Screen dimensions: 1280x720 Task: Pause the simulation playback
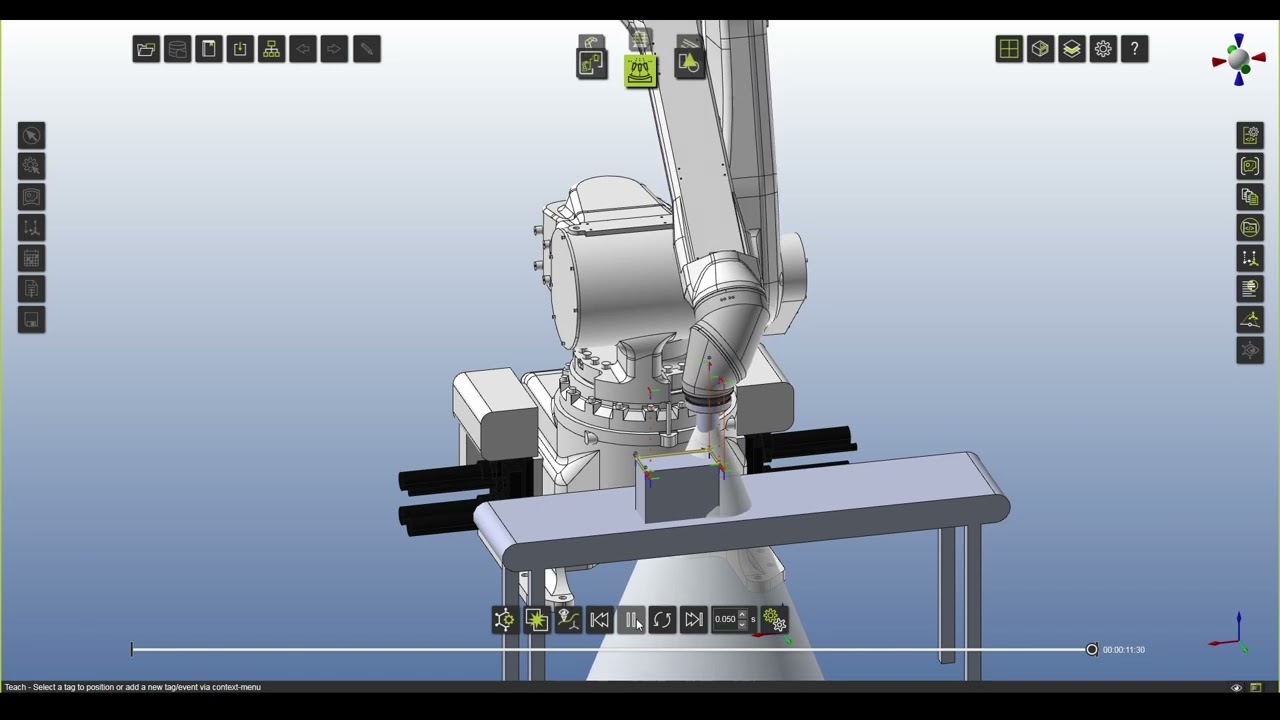coord(631,620)
